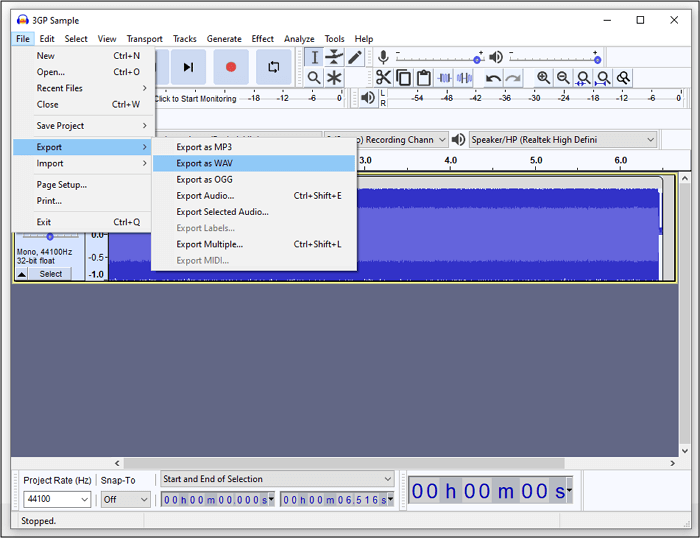Open the Effect menu
Screen dimensions: 700x538
263,39
